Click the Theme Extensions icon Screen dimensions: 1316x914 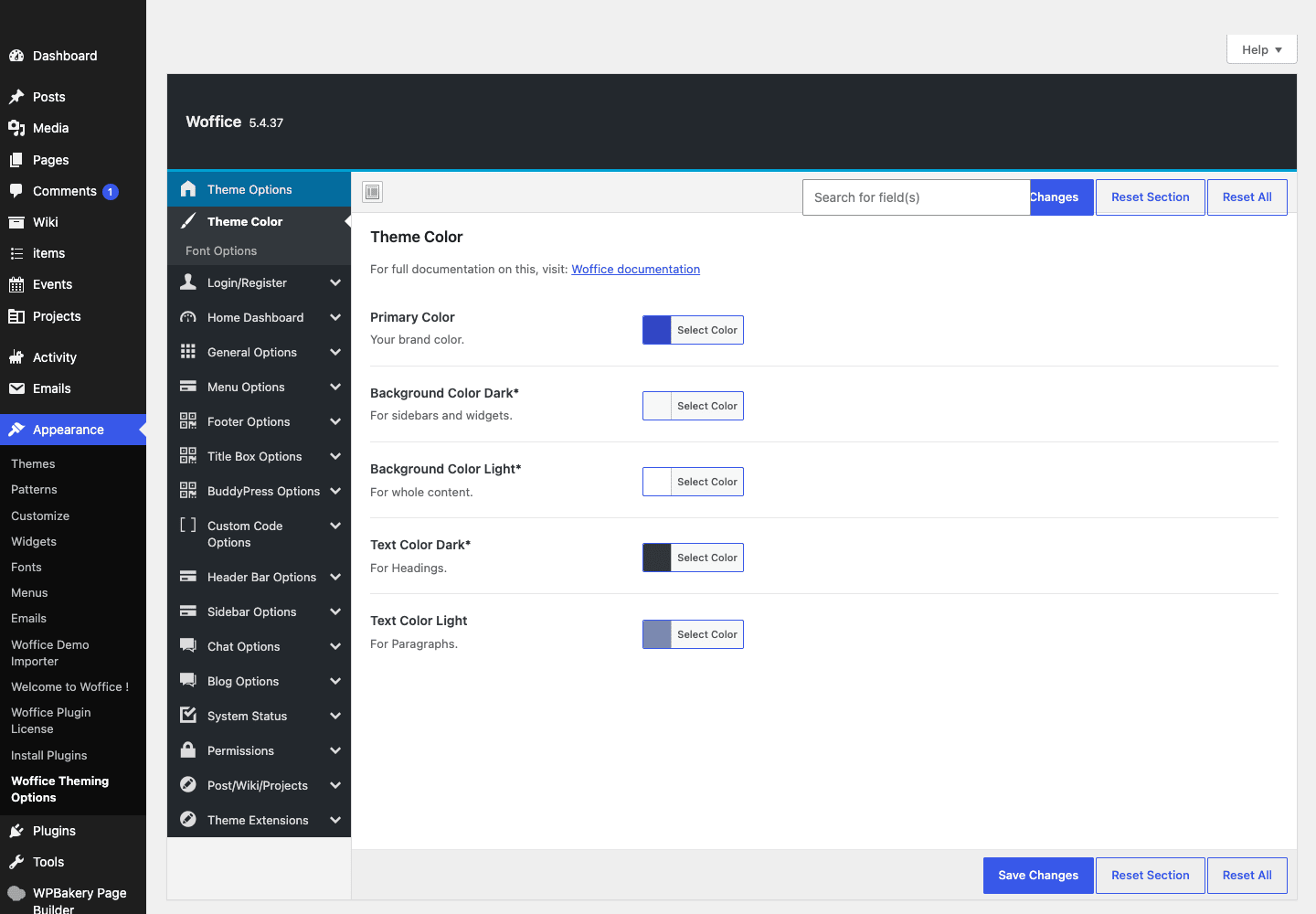pyautogui.click(x=188, y=819)
